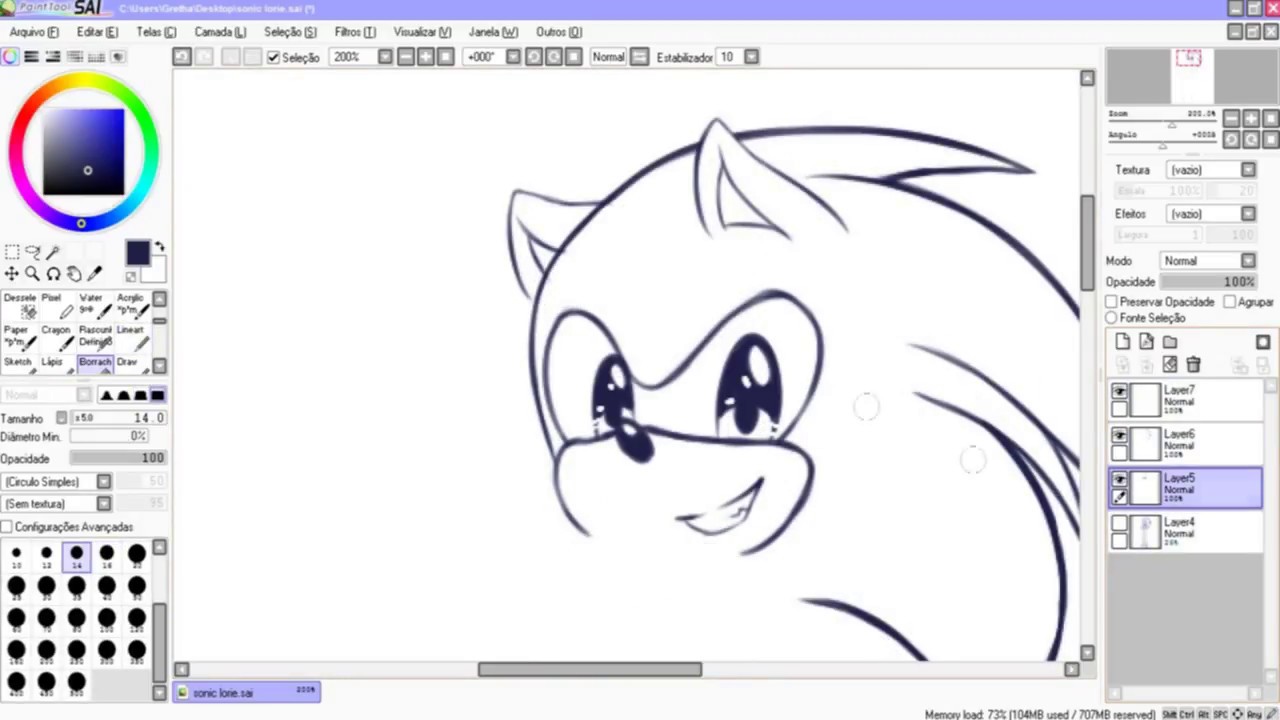Screen dimensions: 1280x720
Task: Select the Move tool
Action: click(x=11, y=274)
